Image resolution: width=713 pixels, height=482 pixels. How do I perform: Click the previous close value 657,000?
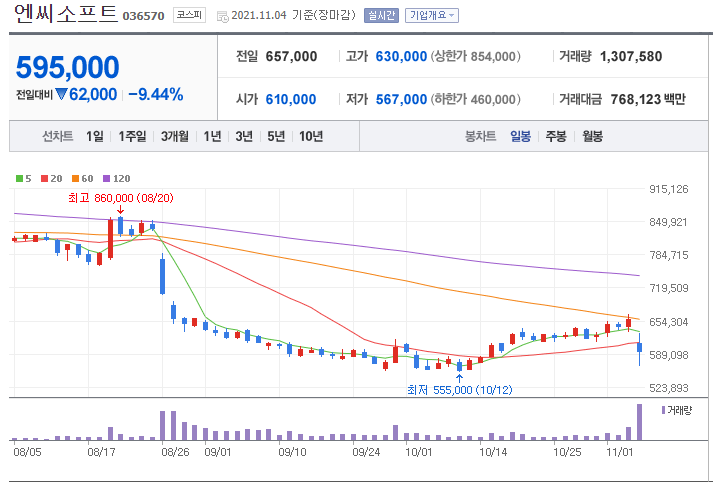pos(291,56)
